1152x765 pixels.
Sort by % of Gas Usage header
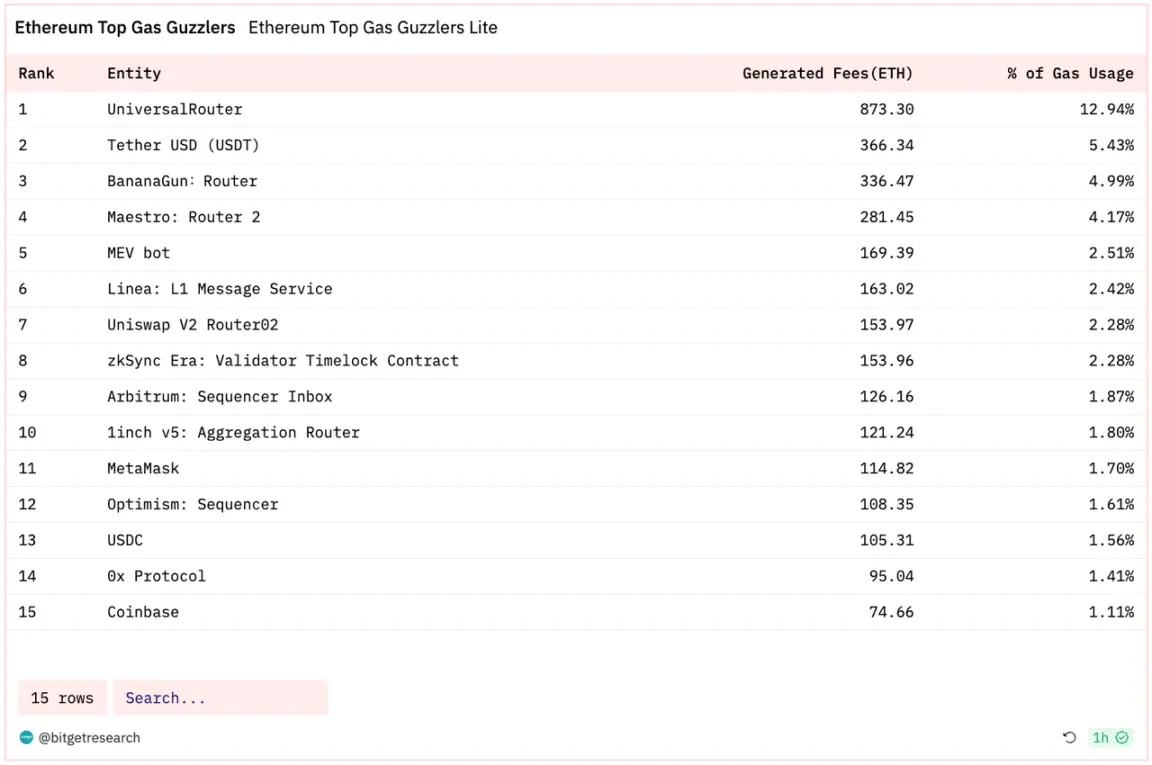pos(1070,73)
